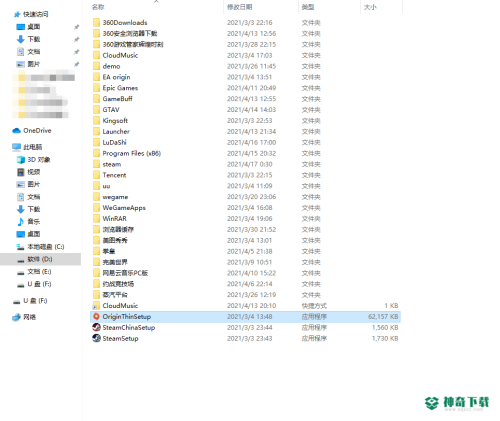Select the 音乐 music note icon
The width and height of the screenshot is (500, 421).
(21, 222)
